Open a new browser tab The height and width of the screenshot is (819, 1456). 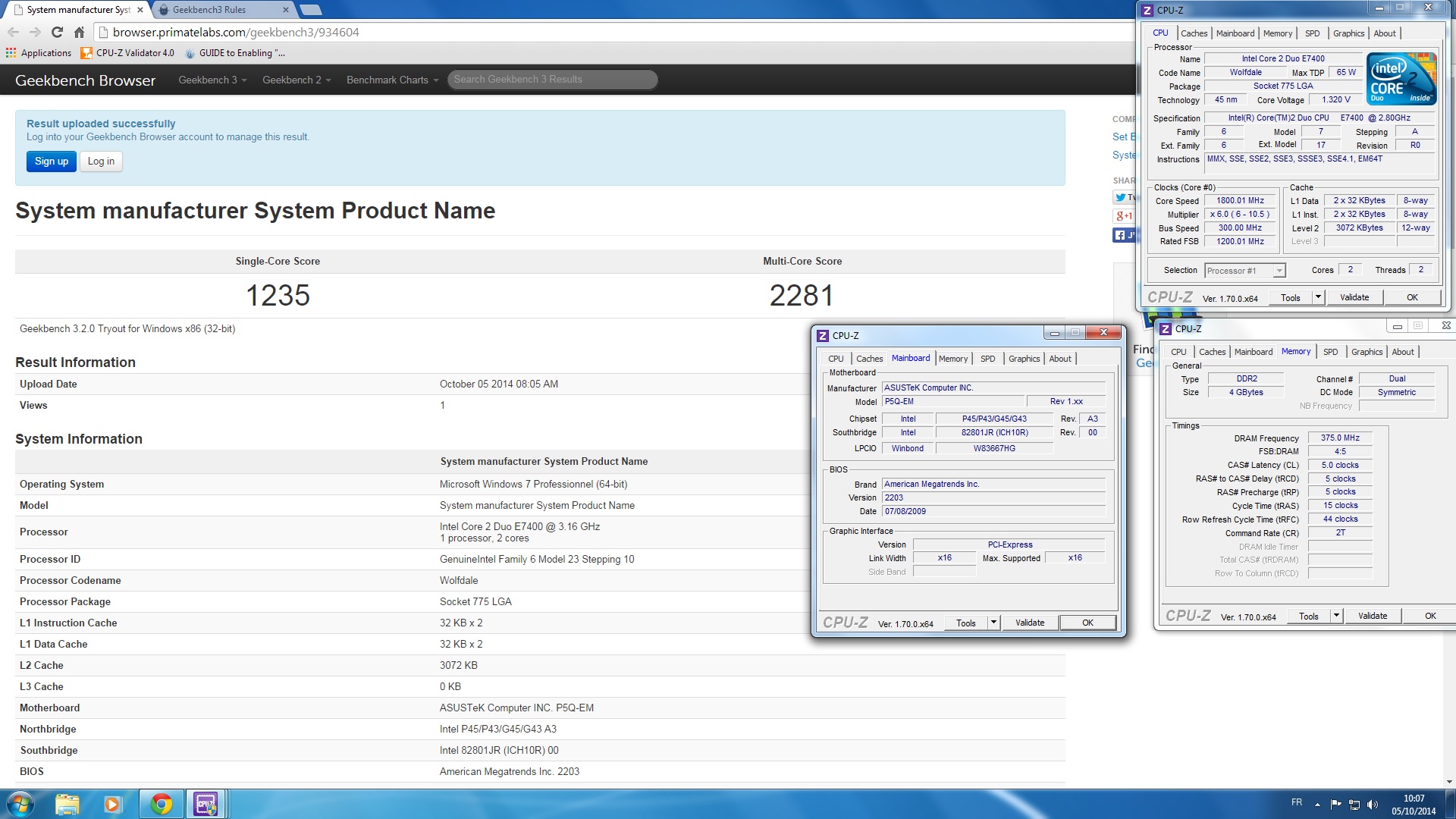(310, 10)
